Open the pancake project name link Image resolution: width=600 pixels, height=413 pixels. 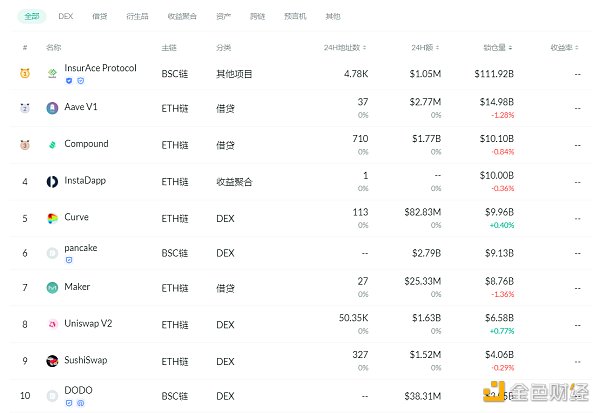80,247
